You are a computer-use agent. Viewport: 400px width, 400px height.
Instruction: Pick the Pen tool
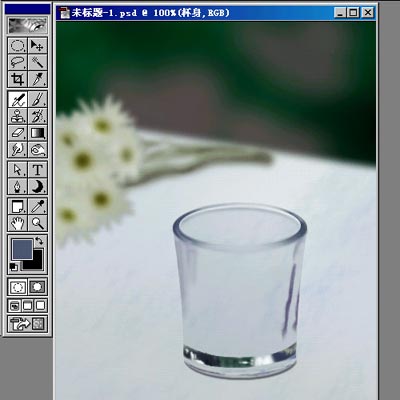17,186
